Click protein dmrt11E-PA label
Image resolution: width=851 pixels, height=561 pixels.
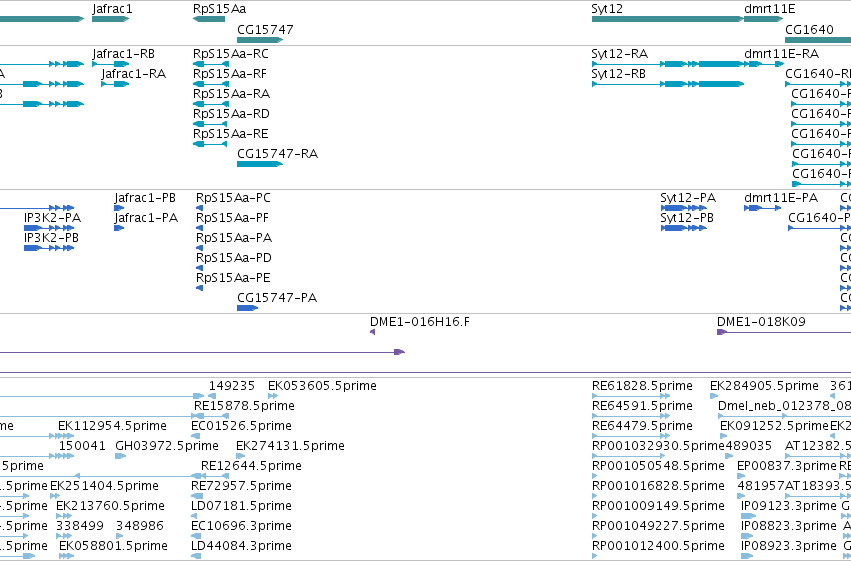(780, 197)
